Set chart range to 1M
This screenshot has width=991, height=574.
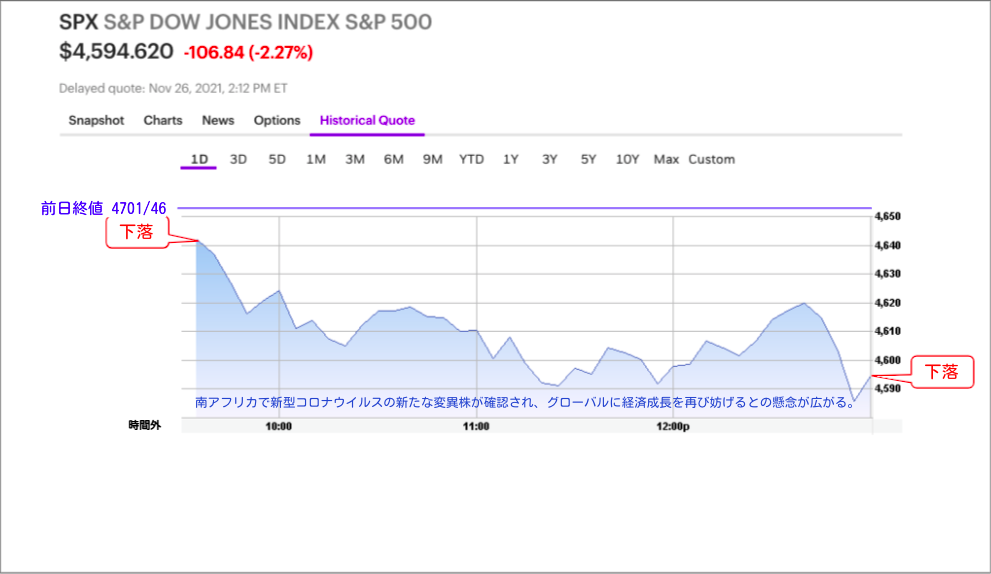point(316,159)
